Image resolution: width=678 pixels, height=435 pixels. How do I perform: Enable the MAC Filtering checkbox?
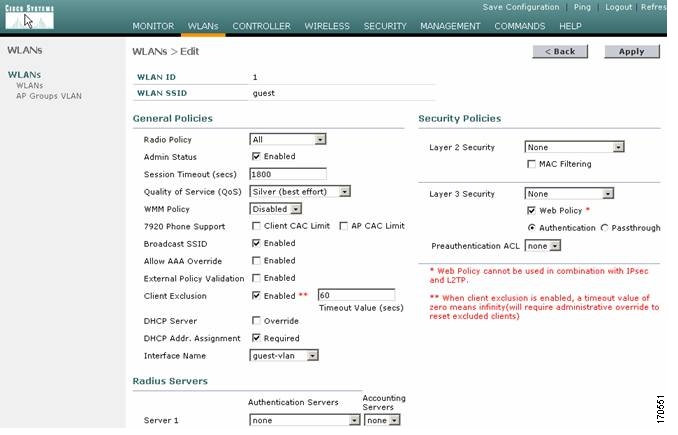pos(532,163)
